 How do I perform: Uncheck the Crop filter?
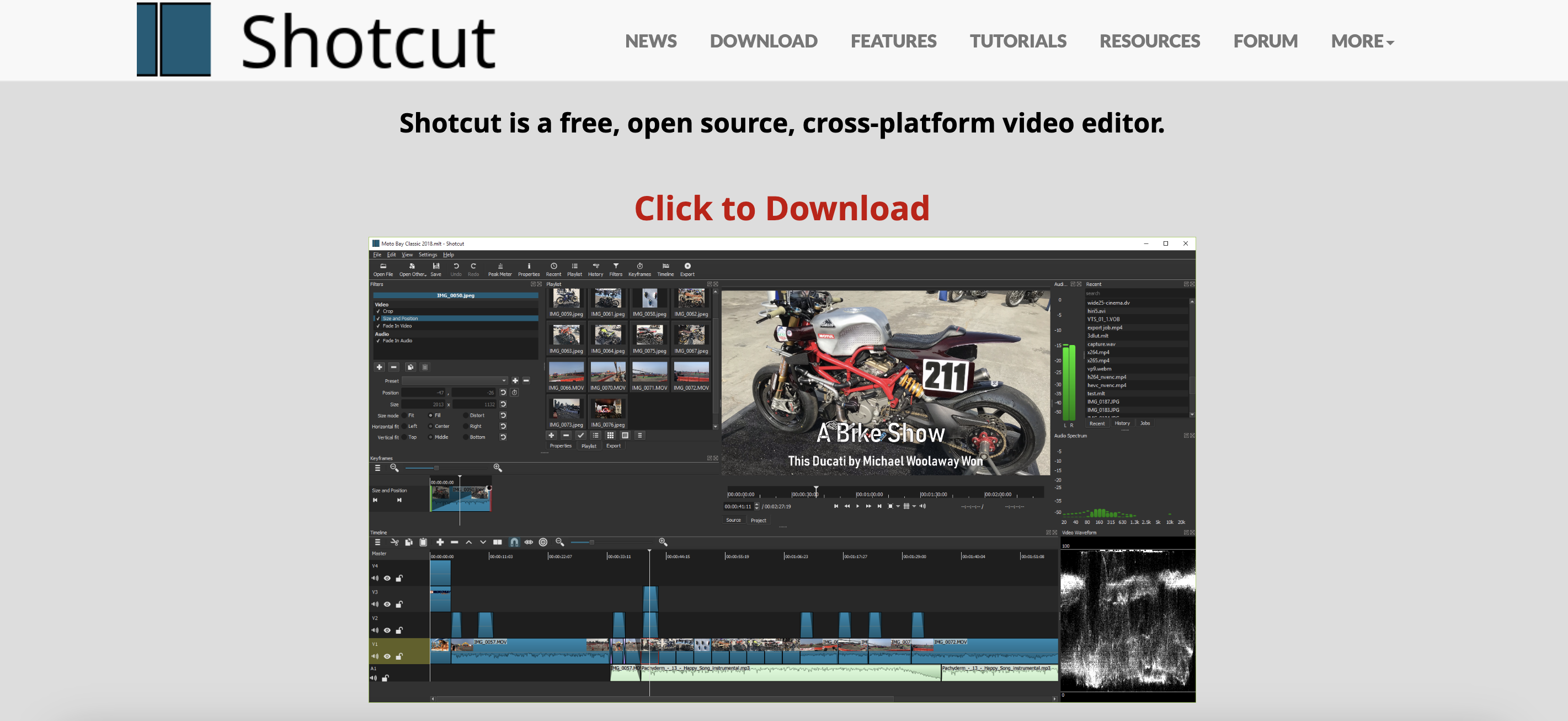[x=378, y=311]
